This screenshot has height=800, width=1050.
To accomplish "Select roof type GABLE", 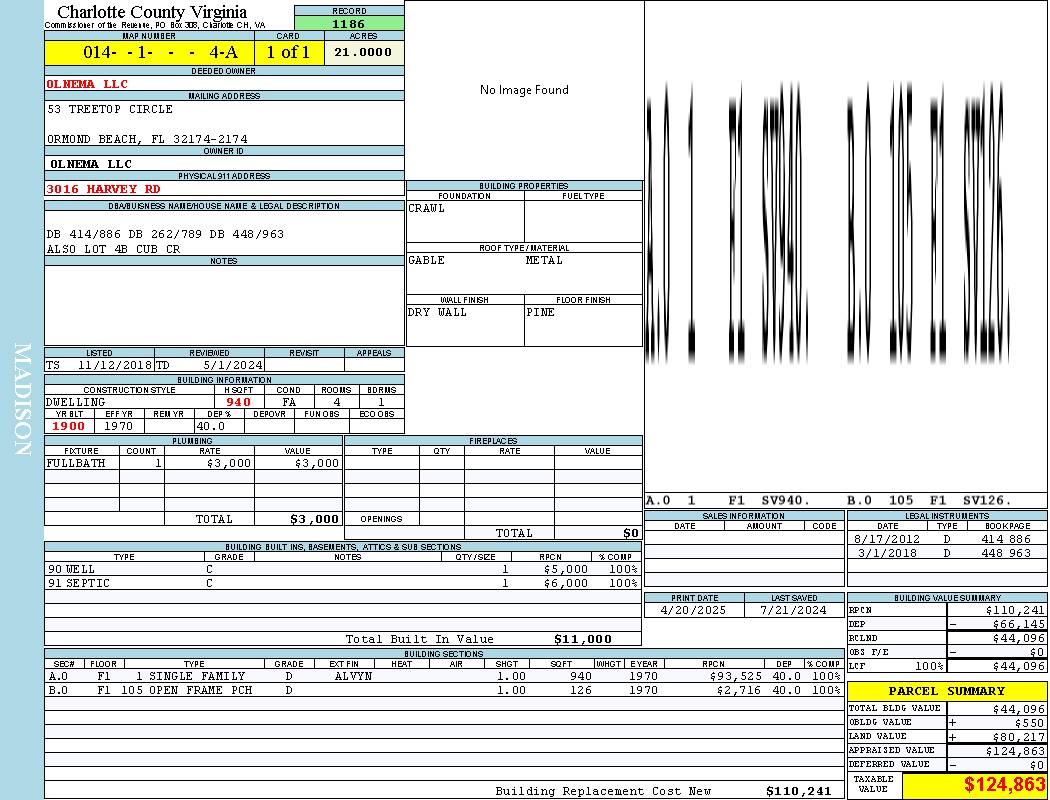I will tap(426, 260).
